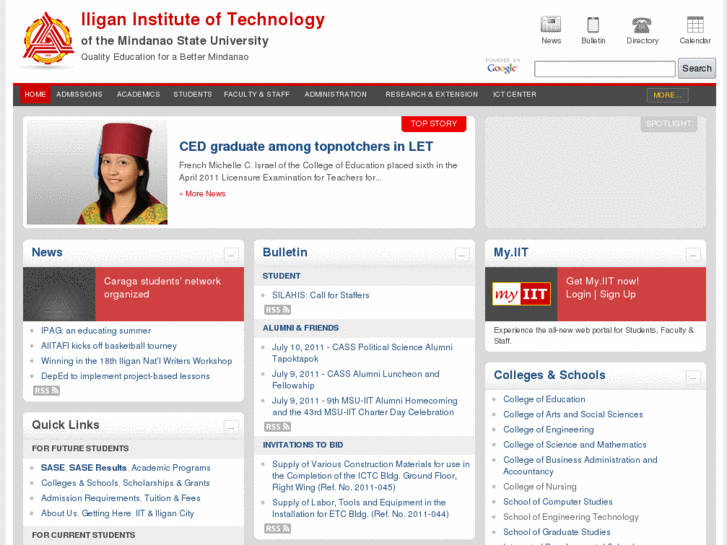Open College of Engineering link
Viewport: 727px width, 545px height.
[548, 430]
